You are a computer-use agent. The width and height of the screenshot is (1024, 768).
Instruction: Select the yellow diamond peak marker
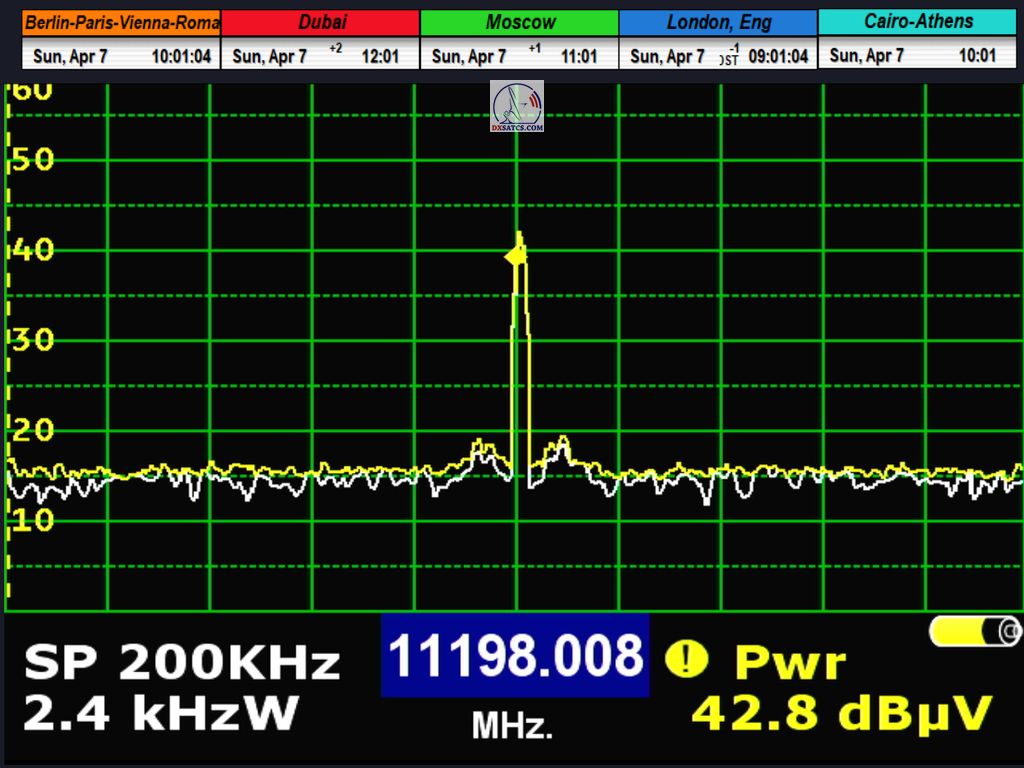(515, 257)
